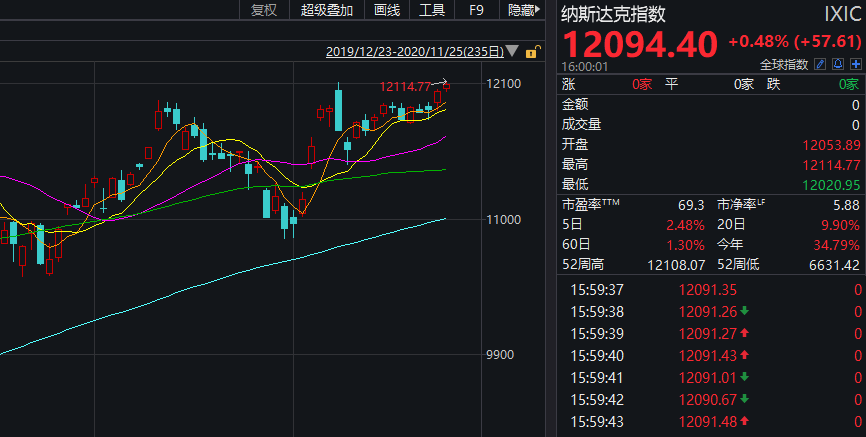Select the tick price 12091.01
The height and width of the screenshot is (437, 866).
click(708, 378)
